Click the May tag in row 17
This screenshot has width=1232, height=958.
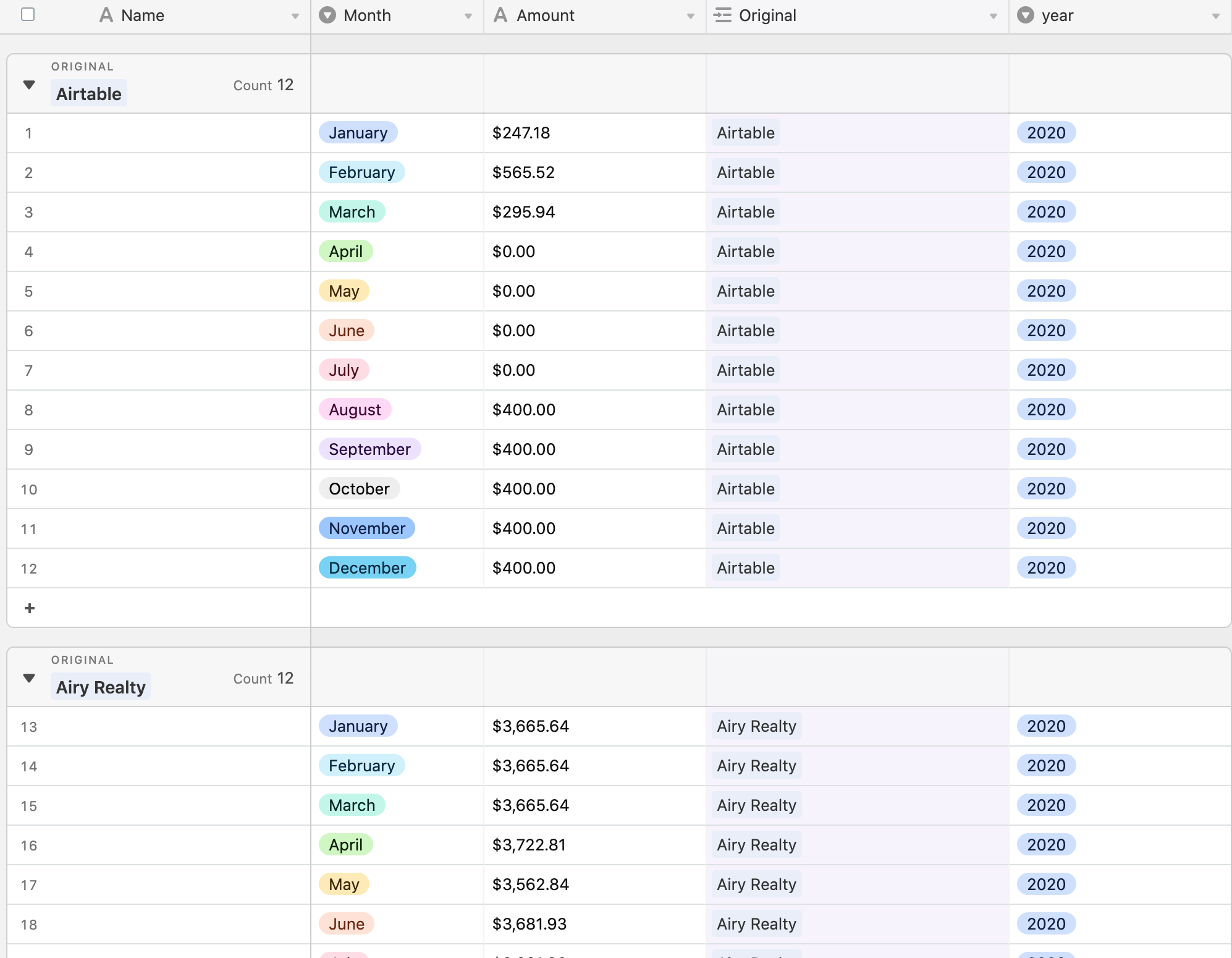pos(344,884)
